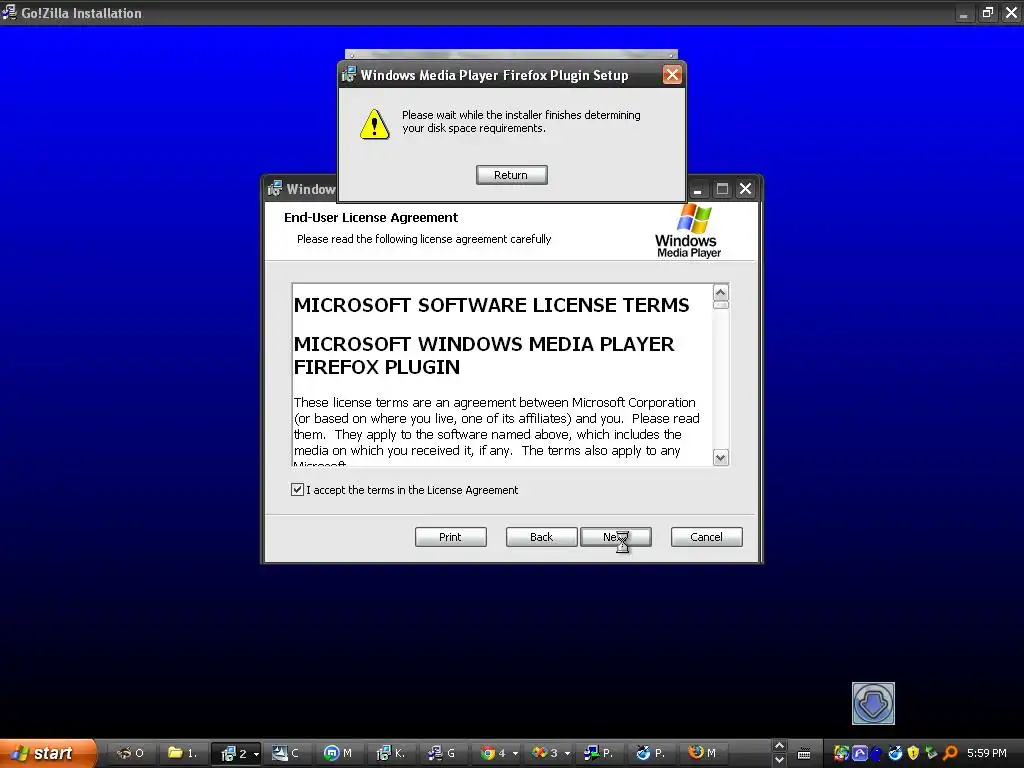Click taskbar item labeled O
Image resolution: width=1024 pixels, height=768 pixels.
point(130,754)
